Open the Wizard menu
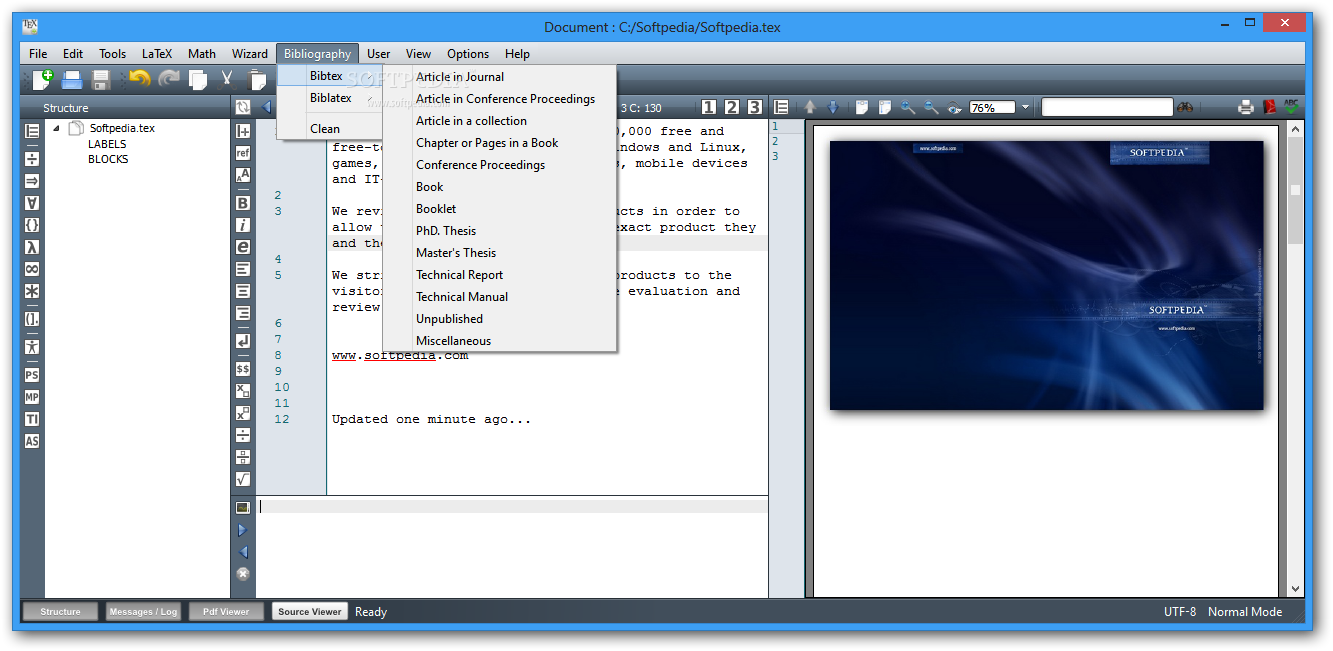This screenshot has width=1333, height=651. (x=250, y=54)
